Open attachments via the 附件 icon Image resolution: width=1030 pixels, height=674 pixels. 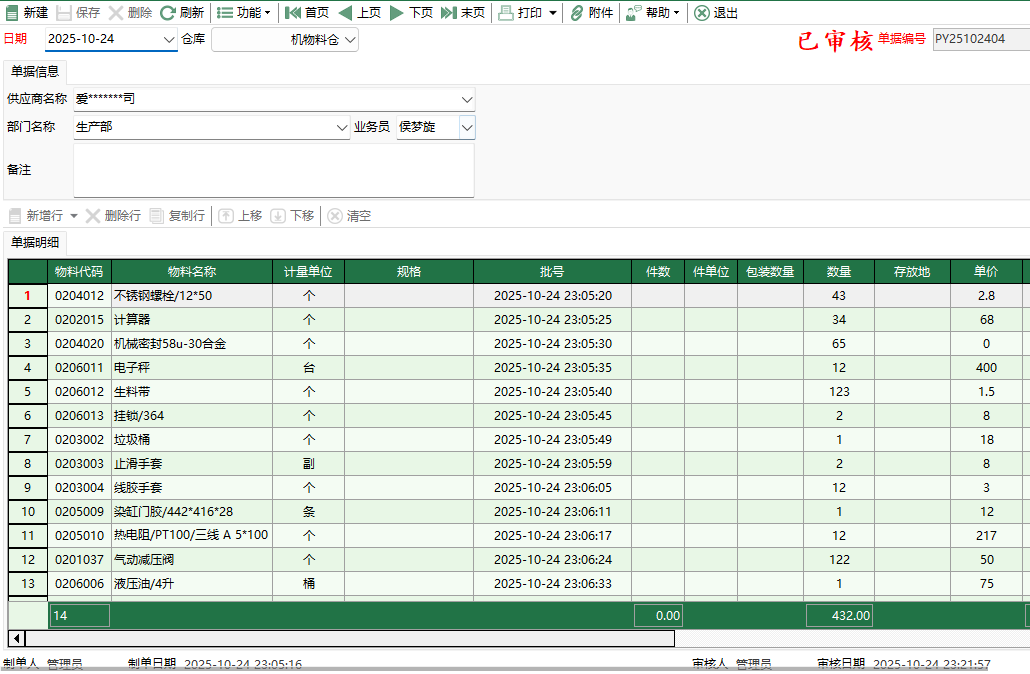590,14
